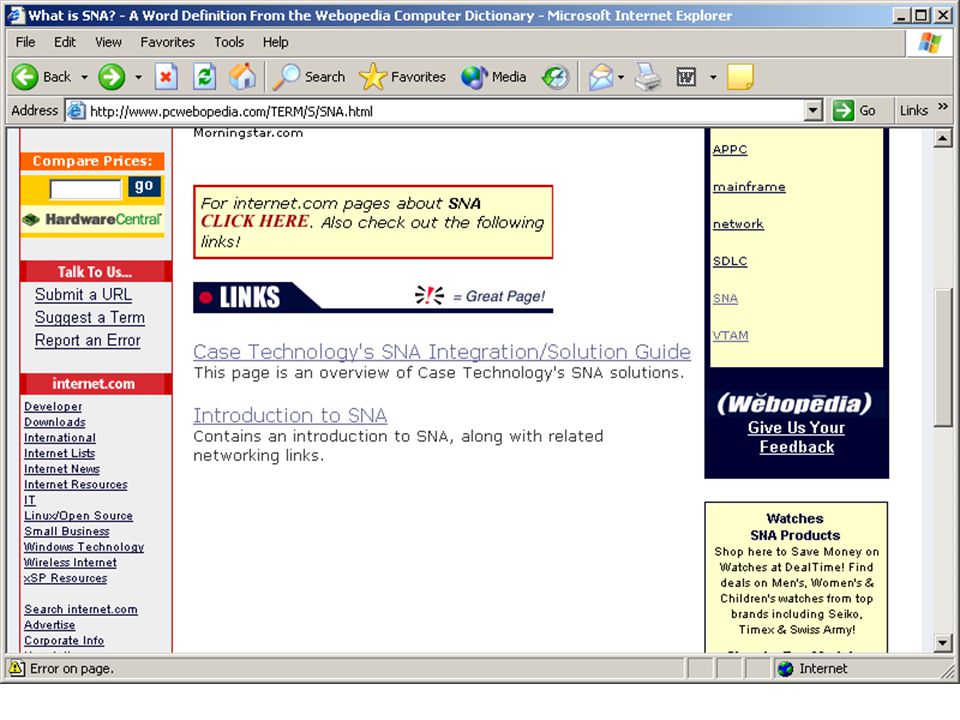Open the Favorites menu
The height and width of the screenshot is (720, 960).
tap(167, 42)
